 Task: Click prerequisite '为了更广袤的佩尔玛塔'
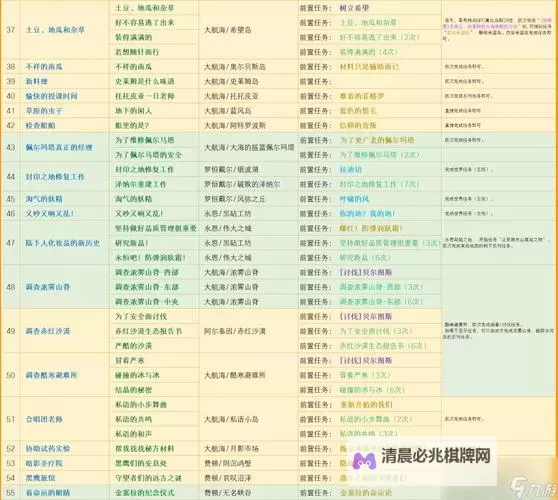377,140
